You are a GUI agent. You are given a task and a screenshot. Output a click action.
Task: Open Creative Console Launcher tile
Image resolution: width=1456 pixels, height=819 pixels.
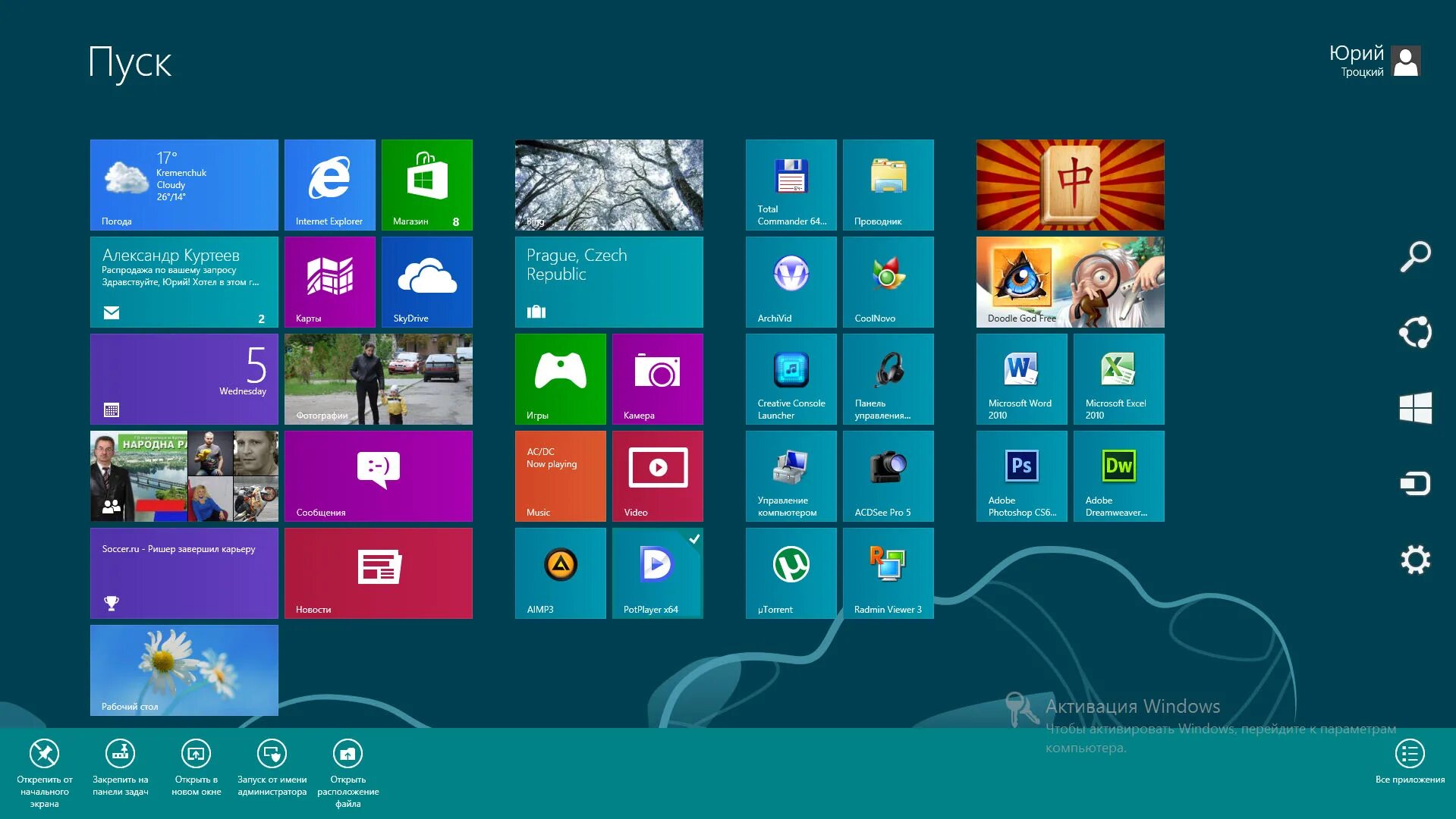(791, 379)
